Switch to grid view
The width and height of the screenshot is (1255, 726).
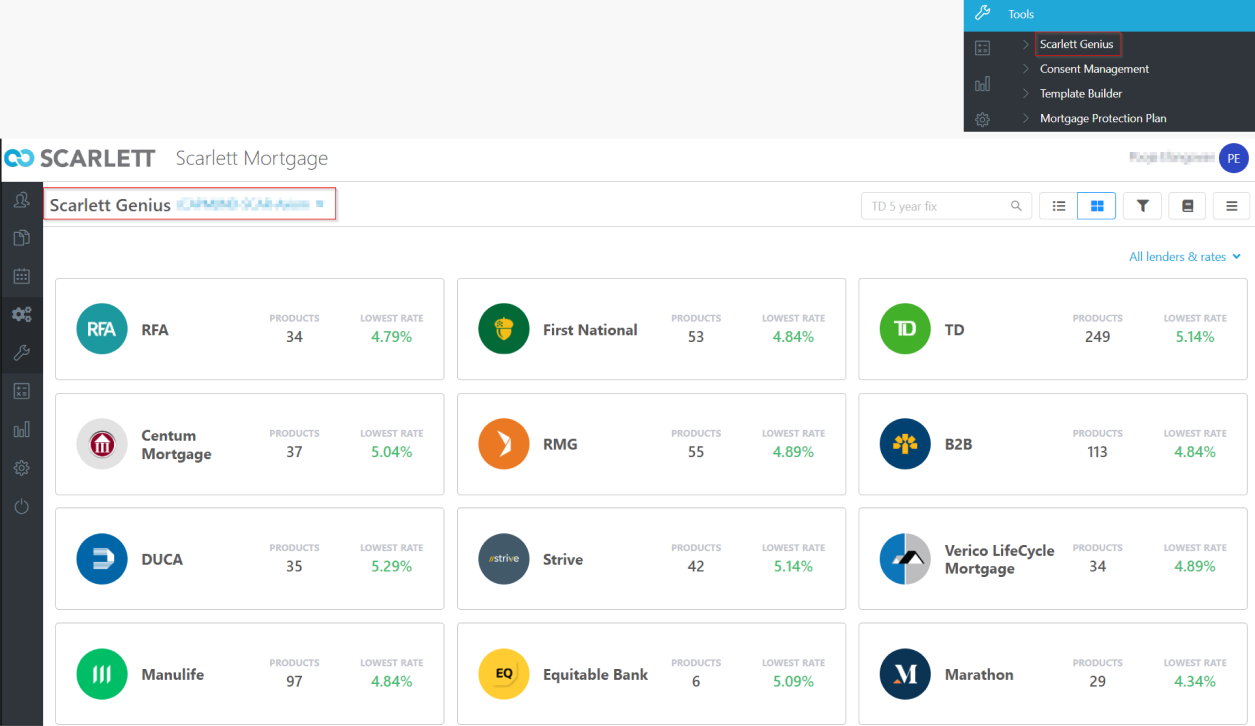[1097, 206]
